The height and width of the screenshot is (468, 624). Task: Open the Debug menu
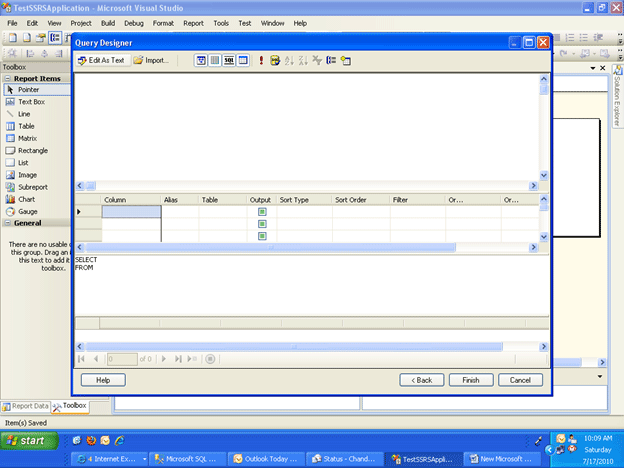pyautogui.click(x=134, y=23)
